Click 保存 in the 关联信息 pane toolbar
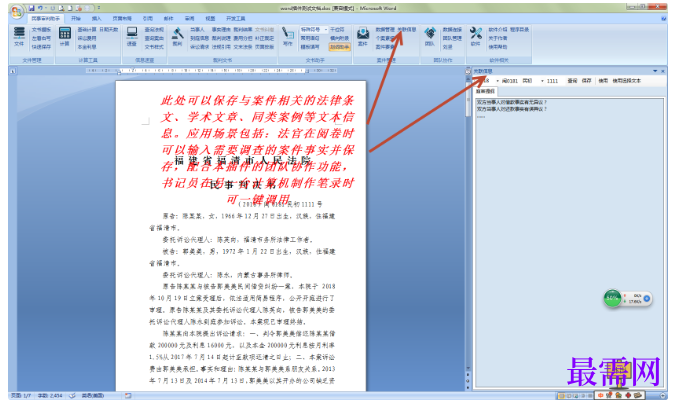The width and height of the screenshot is (679, 403). tap(586, 81)
